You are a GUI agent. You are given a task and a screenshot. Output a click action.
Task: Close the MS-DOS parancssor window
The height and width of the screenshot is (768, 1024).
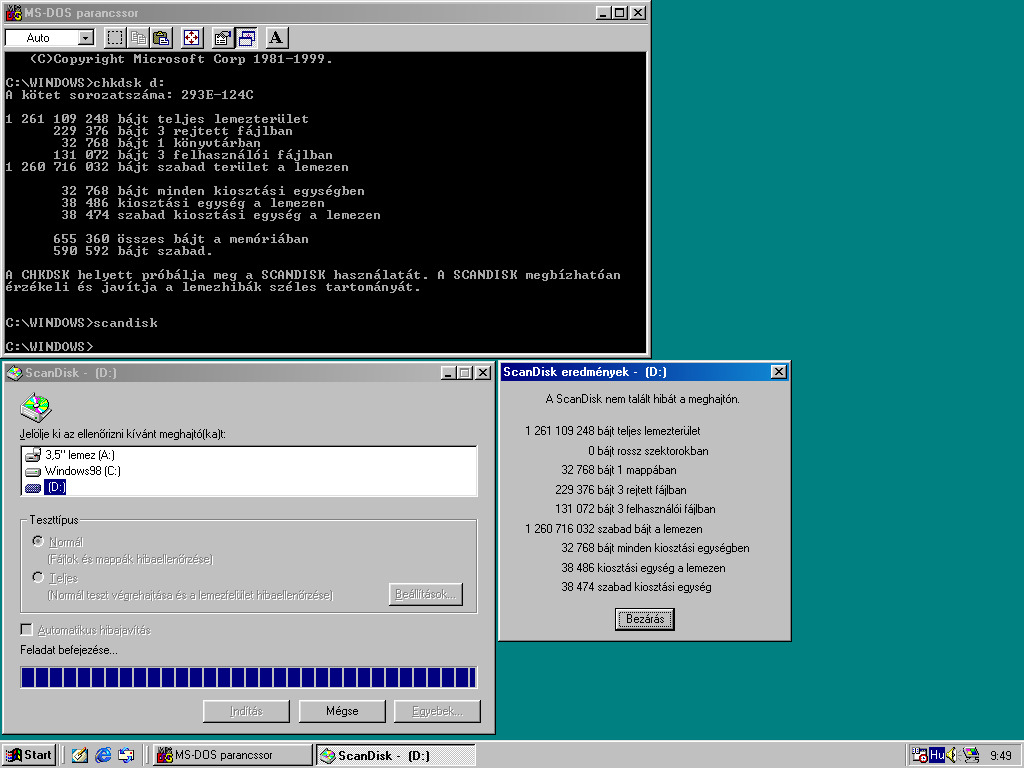[638, 12]
